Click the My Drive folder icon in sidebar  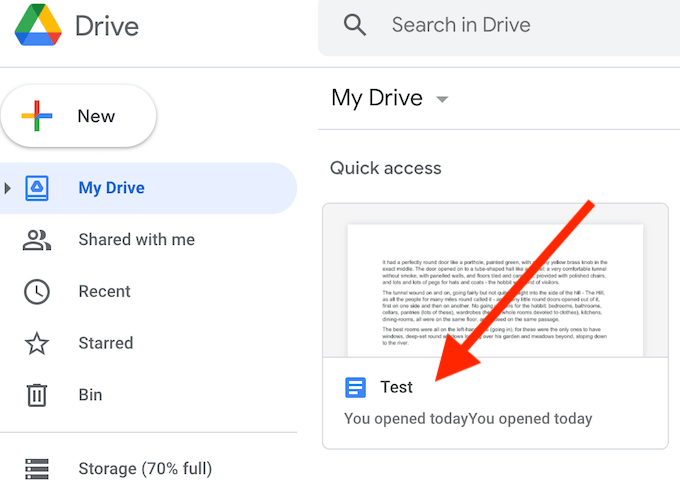pyautogui.click(x=37, y=188)
